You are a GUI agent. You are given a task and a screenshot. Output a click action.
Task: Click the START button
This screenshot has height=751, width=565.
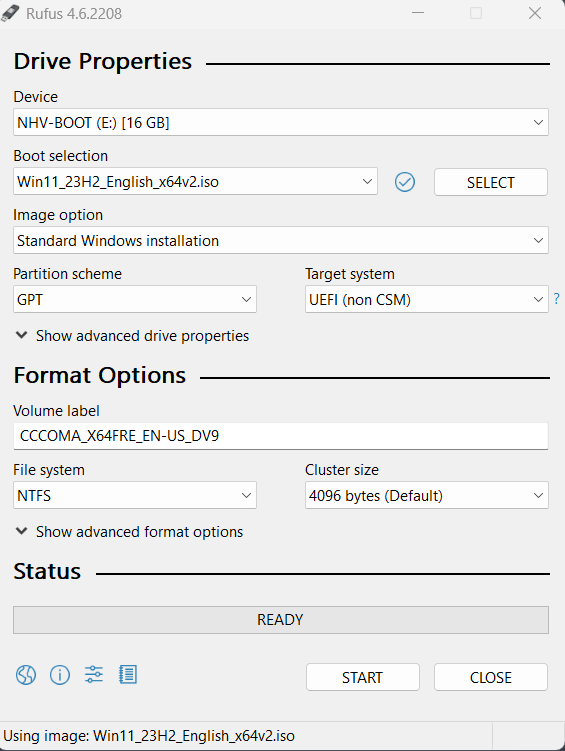(362, 677)
